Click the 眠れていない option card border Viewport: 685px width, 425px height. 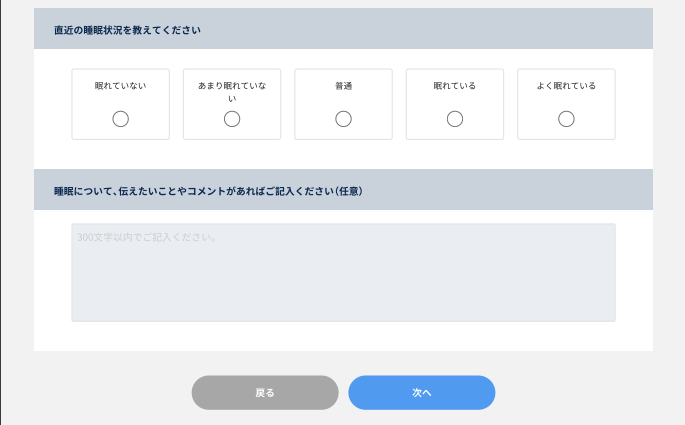121,69
